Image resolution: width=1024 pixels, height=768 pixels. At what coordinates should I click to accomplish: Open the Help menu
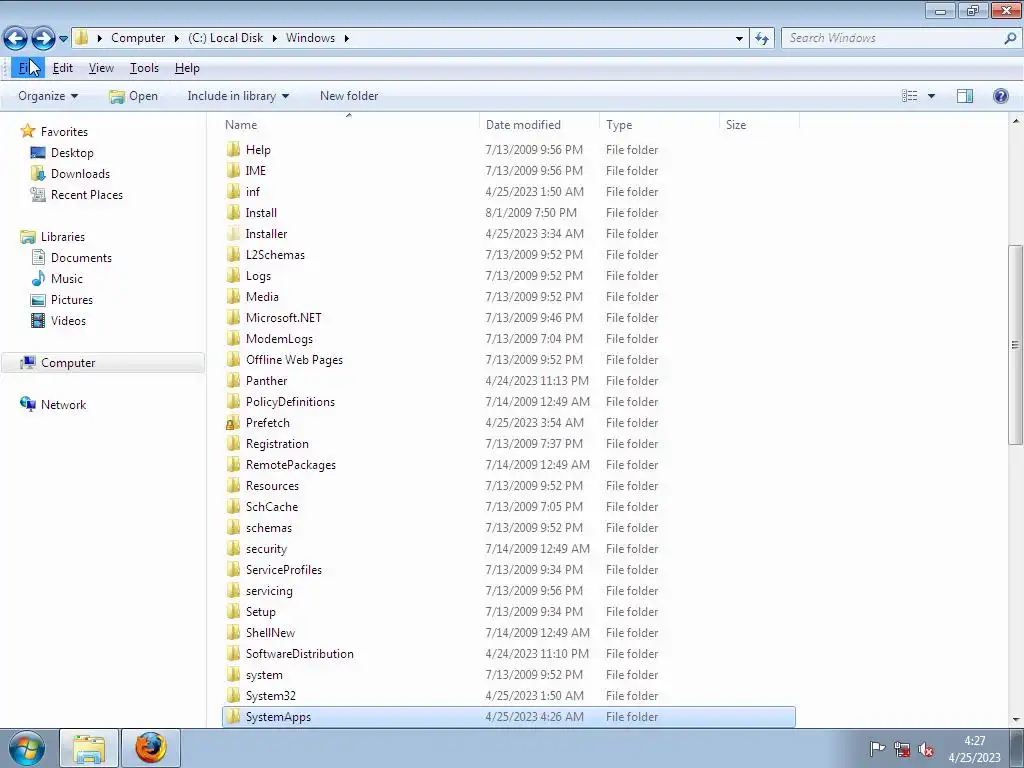point(187,68)
